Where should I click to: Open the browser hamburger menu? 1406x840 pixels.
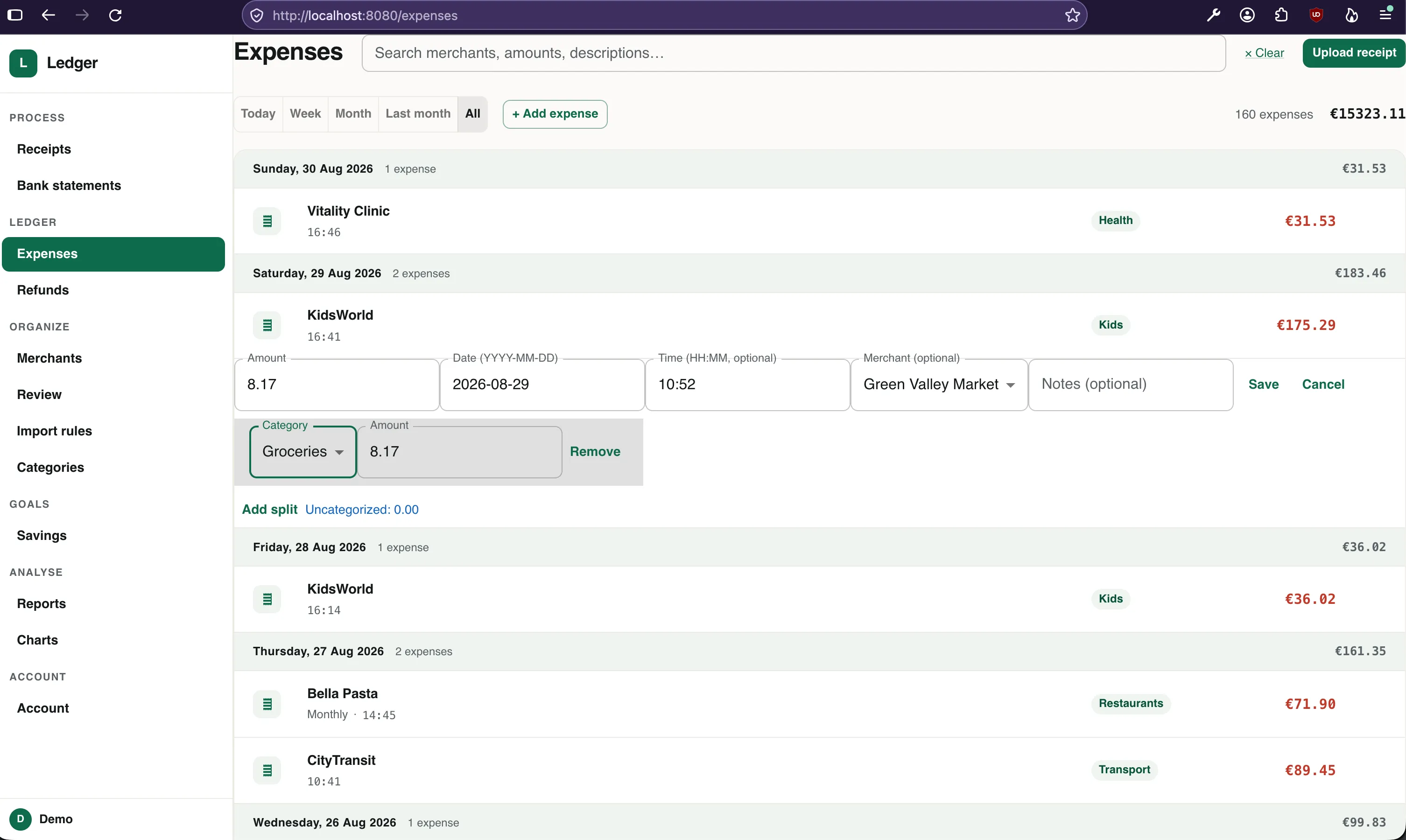point(1385,15)
